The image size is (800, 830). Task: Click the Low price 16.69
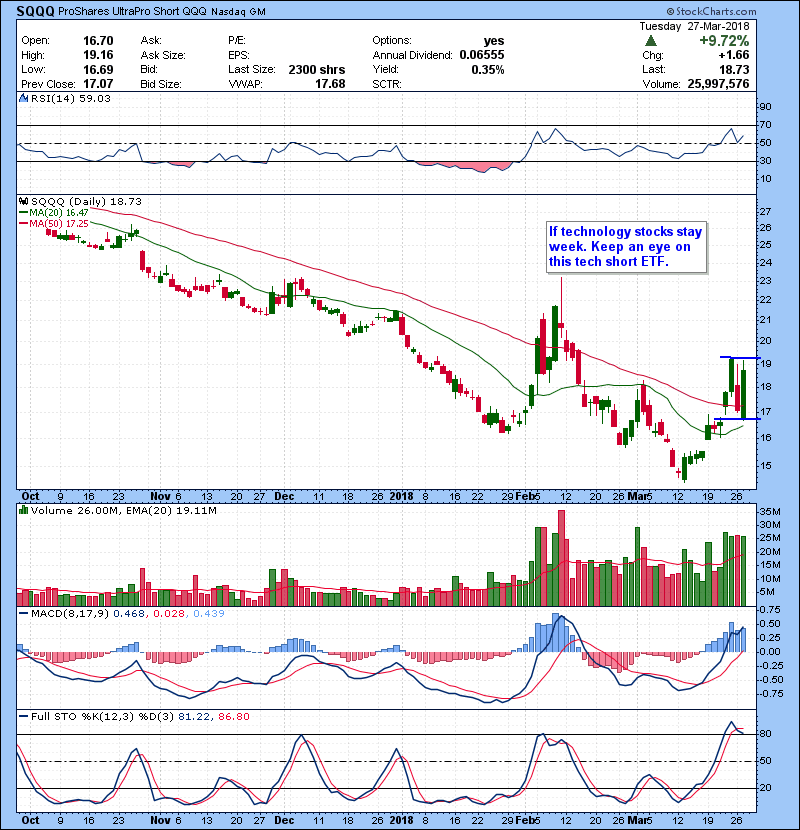tap(98, 69)
